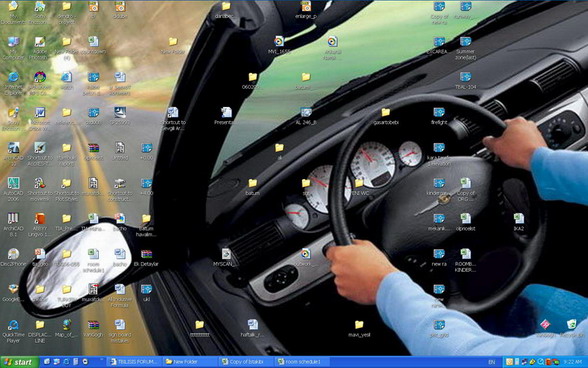Select the Microsoft Office Word shortcut icon
The image size is (588, 368).
tap(40, 119)
